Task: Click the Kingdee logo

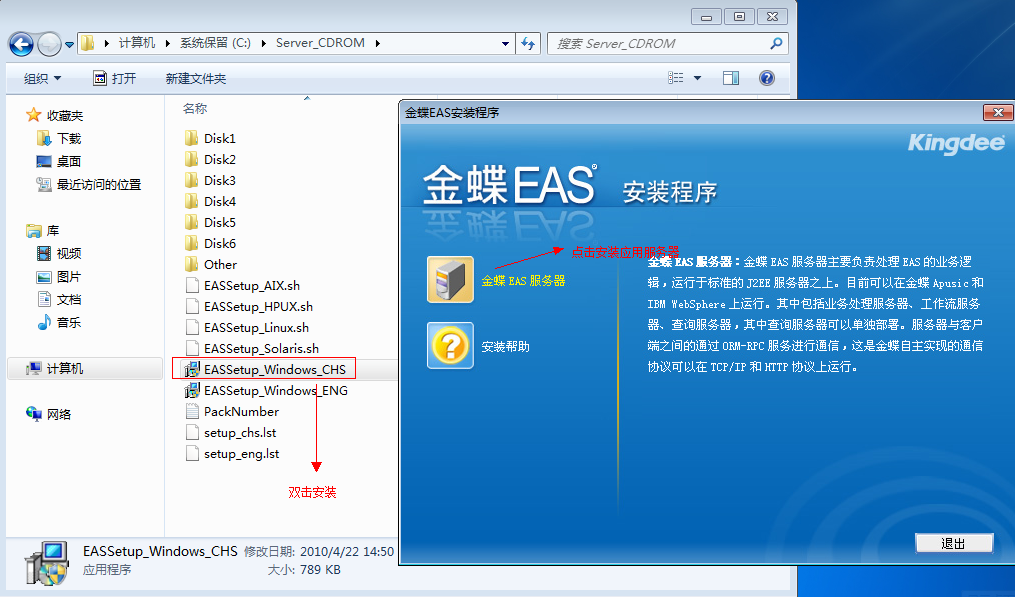Action: [956, 142]
